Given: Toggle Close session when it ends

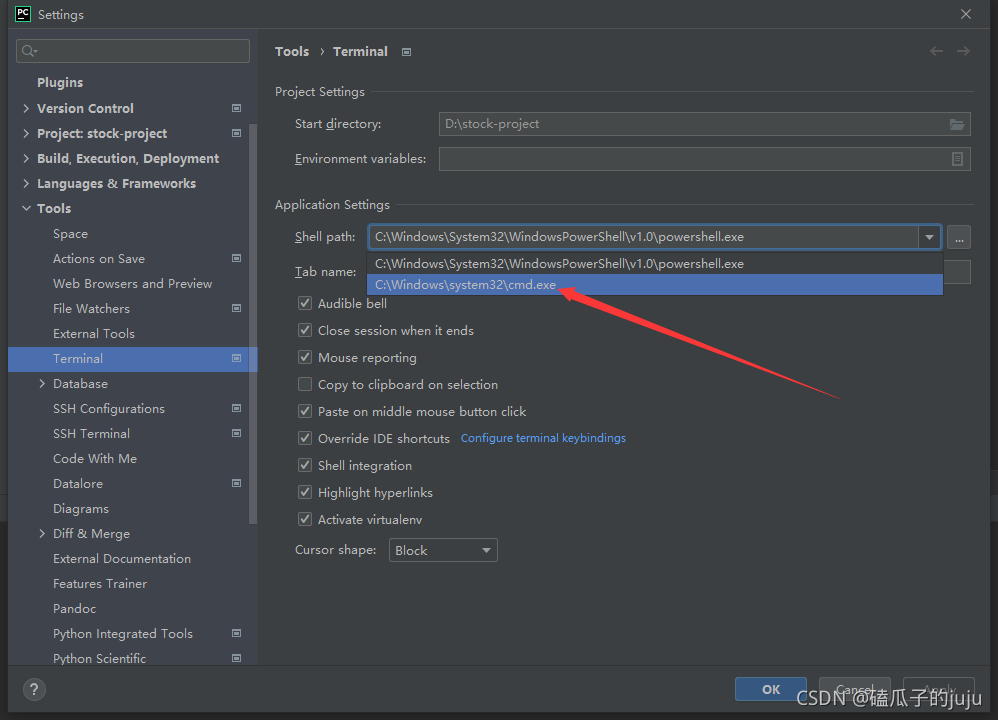Looking at the screenshot, I should [305, 330].
